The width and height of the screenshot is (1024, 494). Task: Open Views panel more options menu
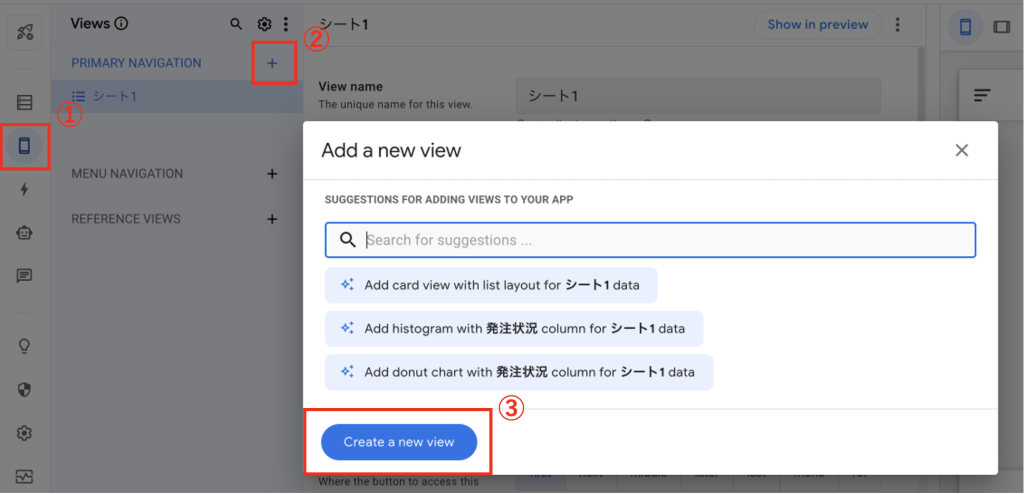[286, 24]
